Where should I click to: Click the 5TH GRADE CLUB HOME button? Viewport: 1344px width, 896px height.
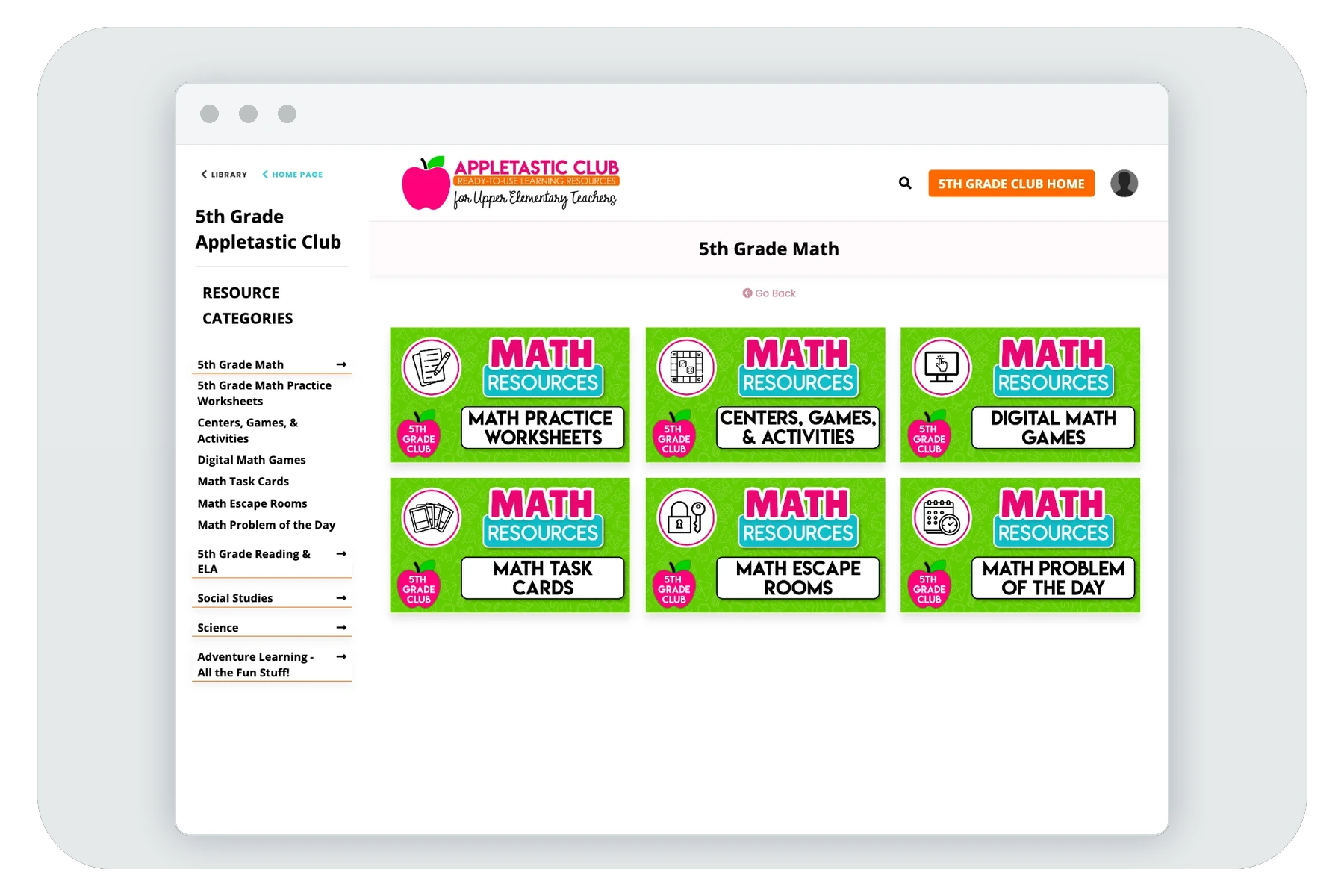(1011, 184)
